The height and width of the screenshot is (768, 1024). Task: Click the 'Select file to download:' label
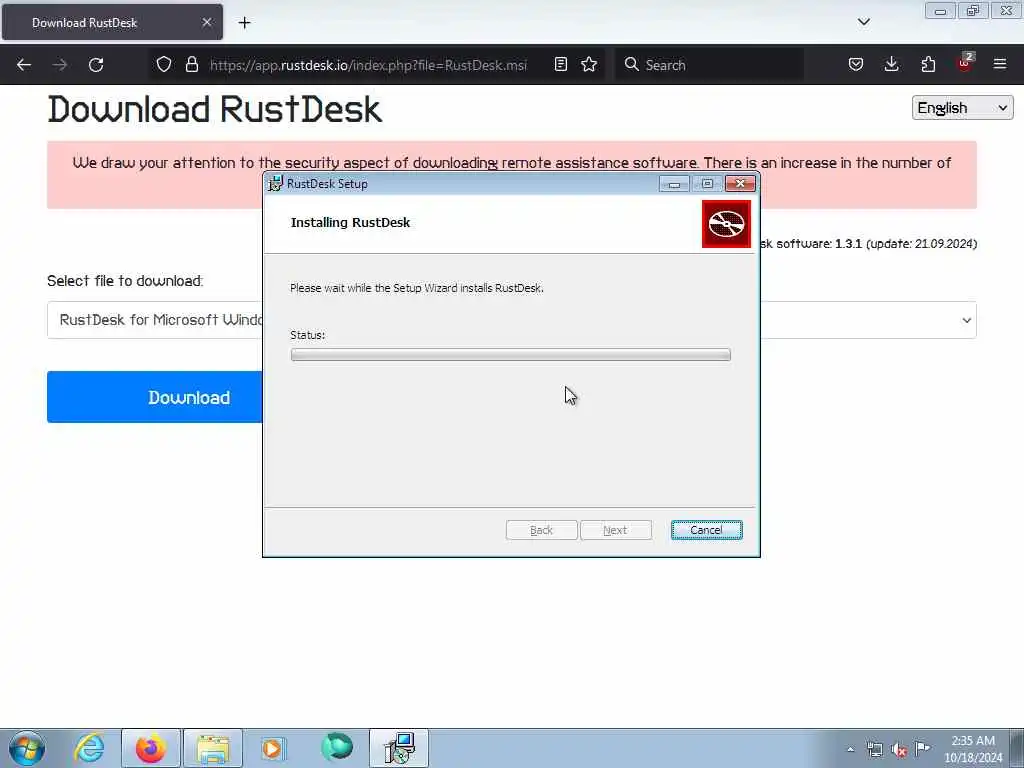click(x=125, y=281)
